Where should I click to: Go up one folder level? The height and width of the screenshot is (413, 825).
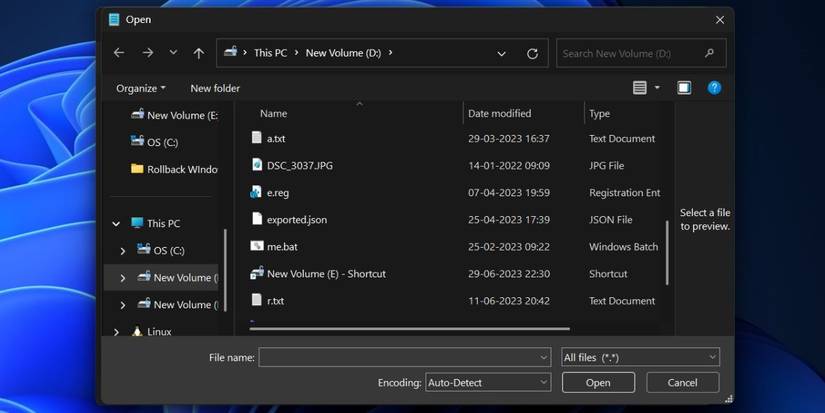click(x=199, y=53)
